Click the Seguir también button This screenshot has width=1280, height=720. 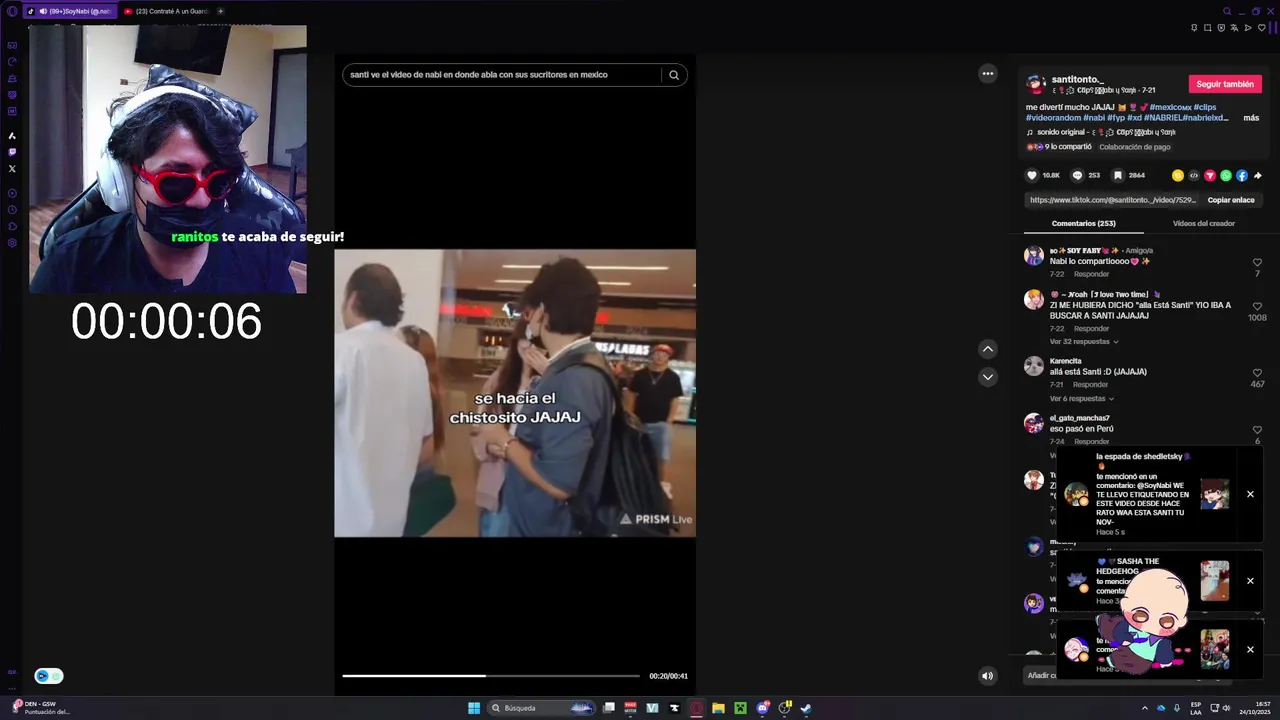tap(1225, 84)
